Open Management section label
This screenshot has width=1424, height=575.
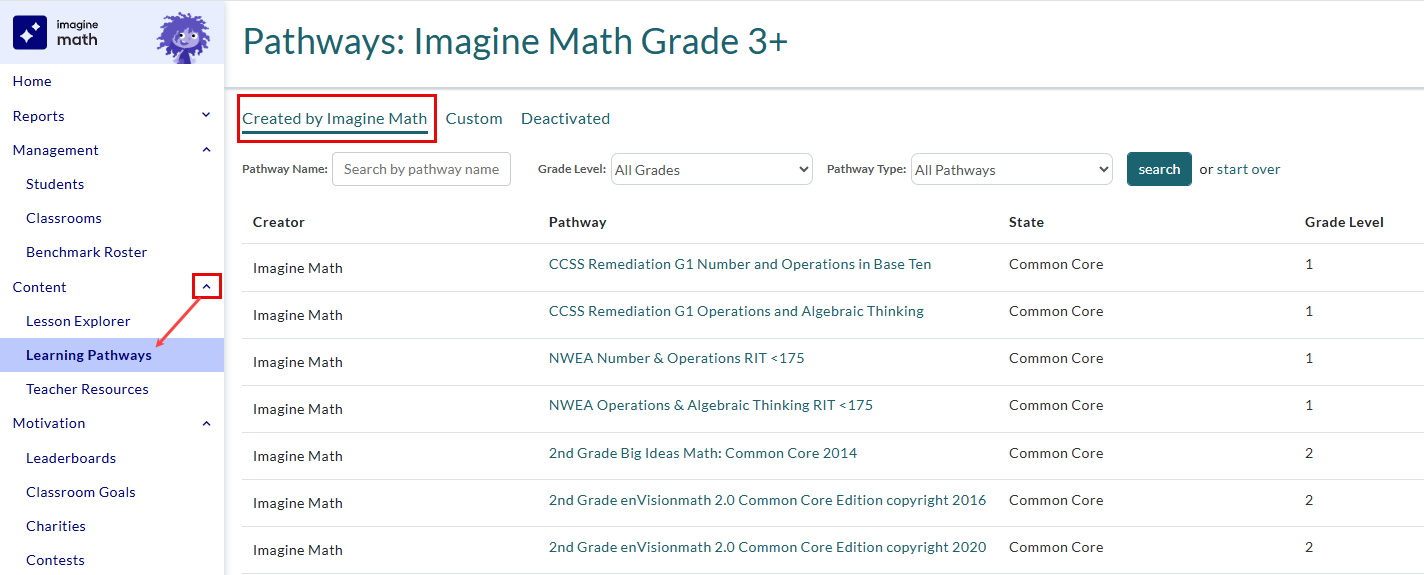point(55,150)
